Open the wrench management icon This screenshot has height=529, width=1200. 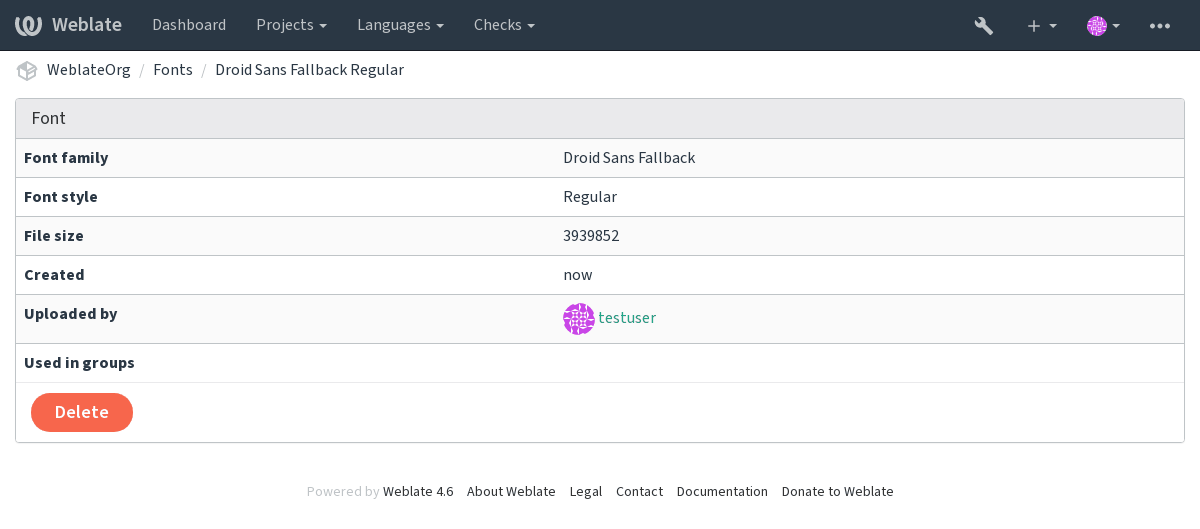(984, 25)
